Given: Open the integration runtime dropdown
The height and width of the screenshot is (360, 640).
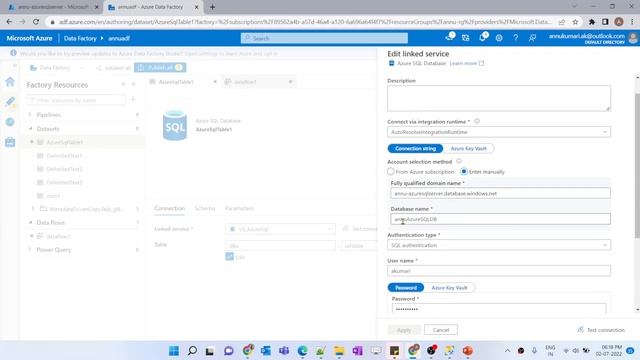Looking at the screenshot, I should (x=499, y=132).
